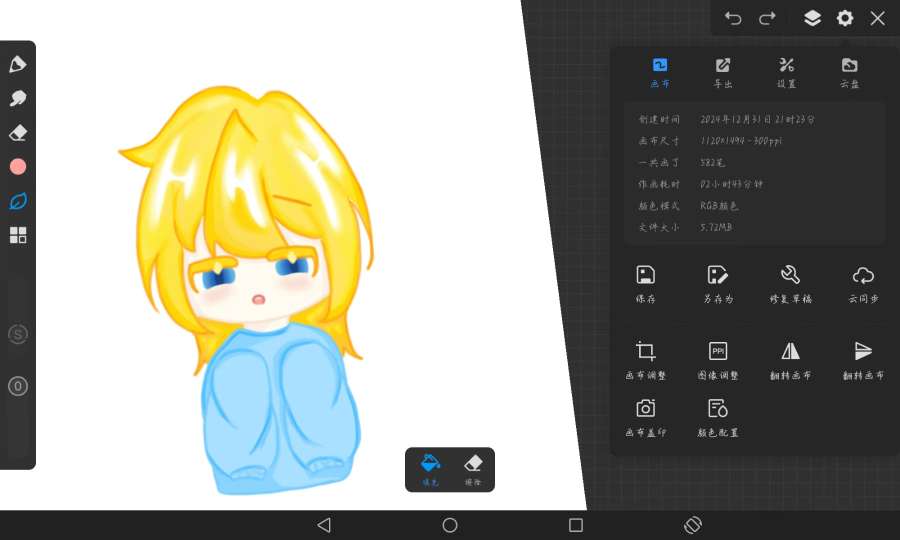
Task: Redo the last undone stroke
Action: click(x=767, y=18)
